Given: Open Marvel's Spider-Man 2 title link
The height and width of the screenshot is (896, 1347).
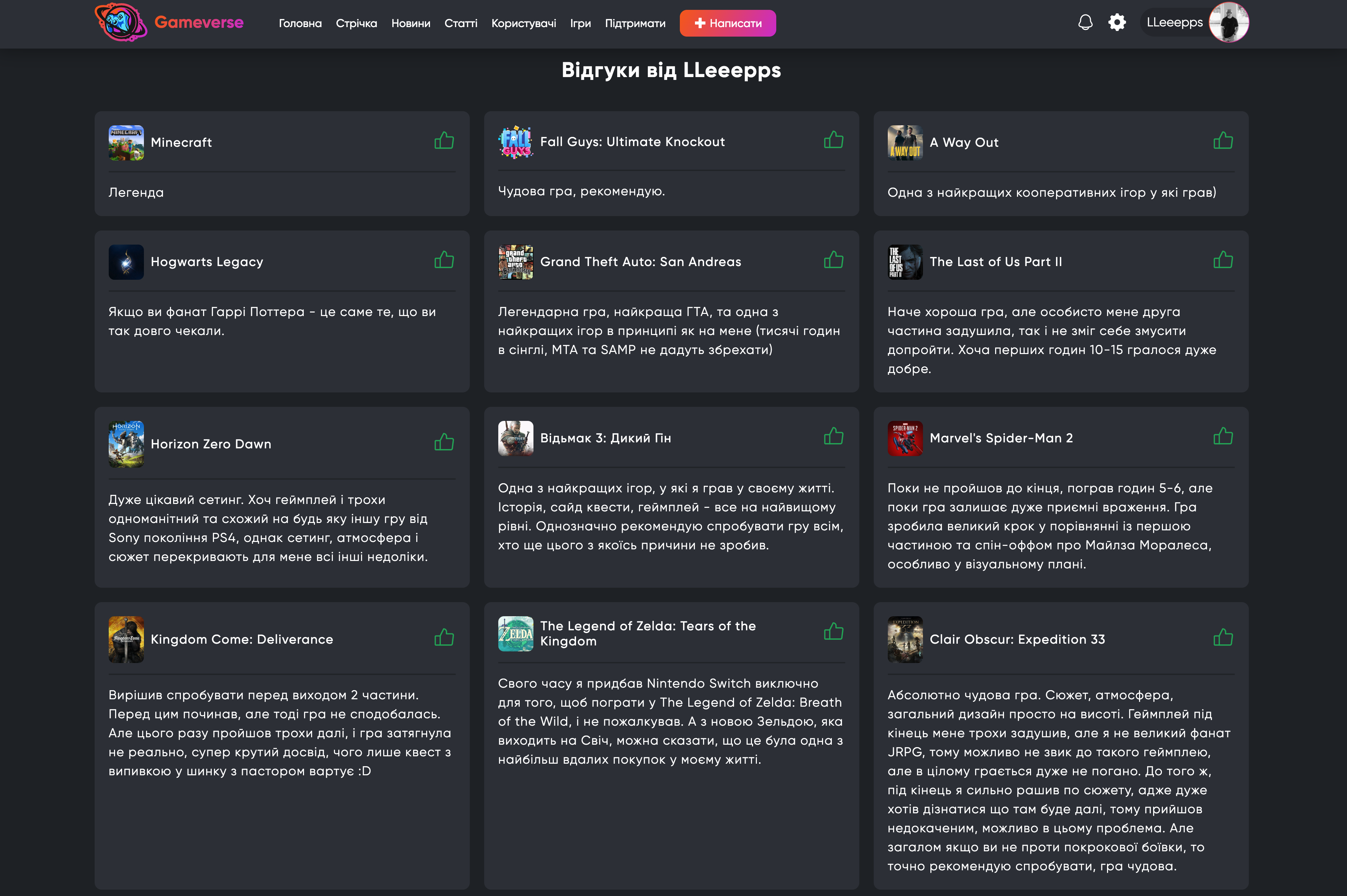Looking at the screenshot, I should [x=1001, y=438].
